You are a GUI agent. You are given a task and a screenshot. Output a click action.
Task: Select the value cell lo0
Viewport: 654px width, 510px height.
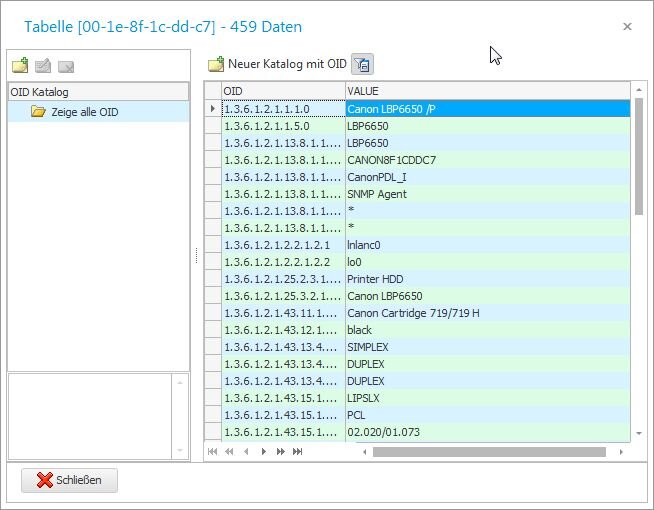coord(488,262)
